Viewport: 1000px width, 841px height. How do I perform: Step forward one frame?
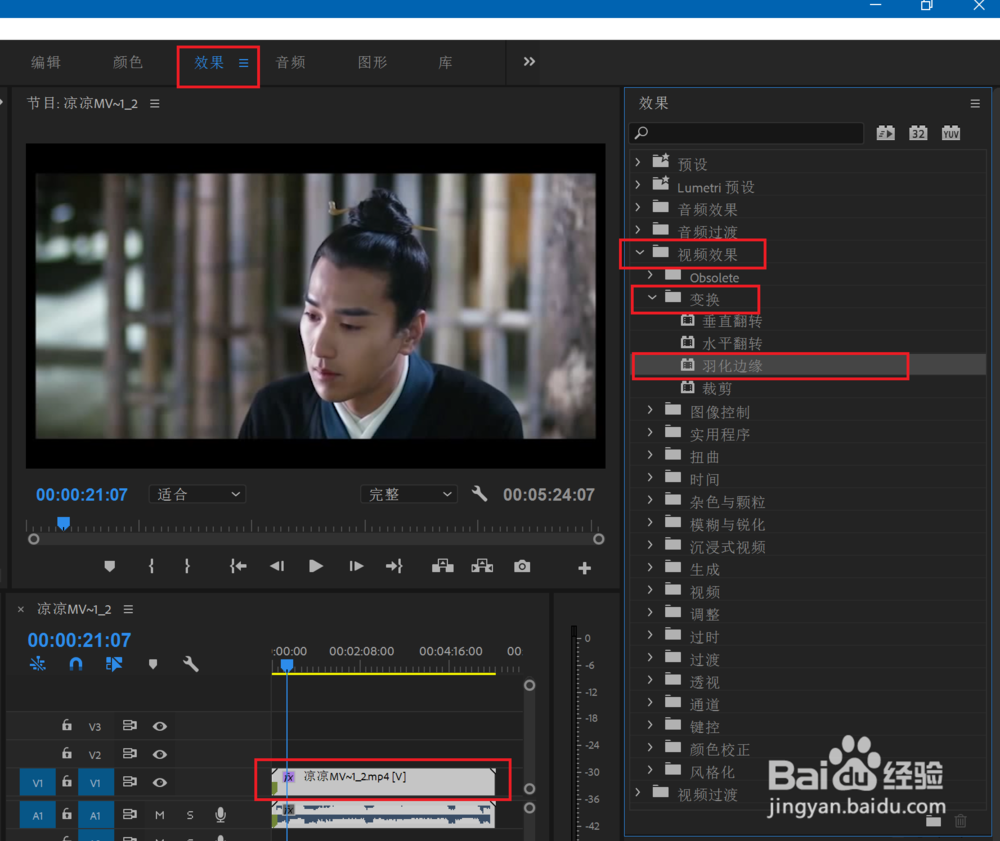(356, 566)
